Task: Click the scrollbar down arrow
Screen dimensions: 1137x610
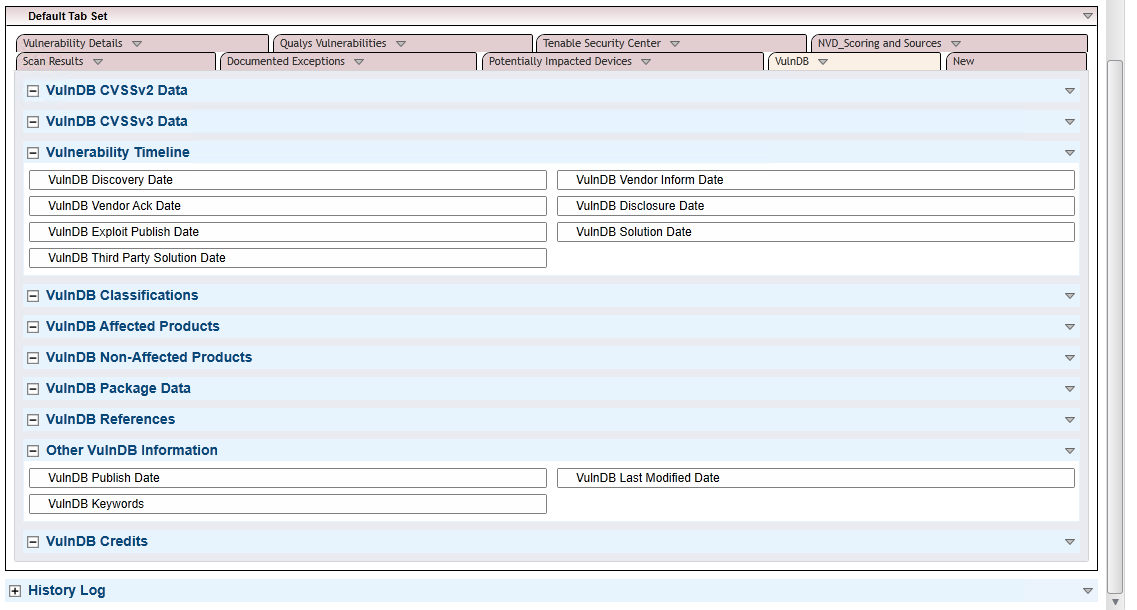Action: (x=1115, y=602)
